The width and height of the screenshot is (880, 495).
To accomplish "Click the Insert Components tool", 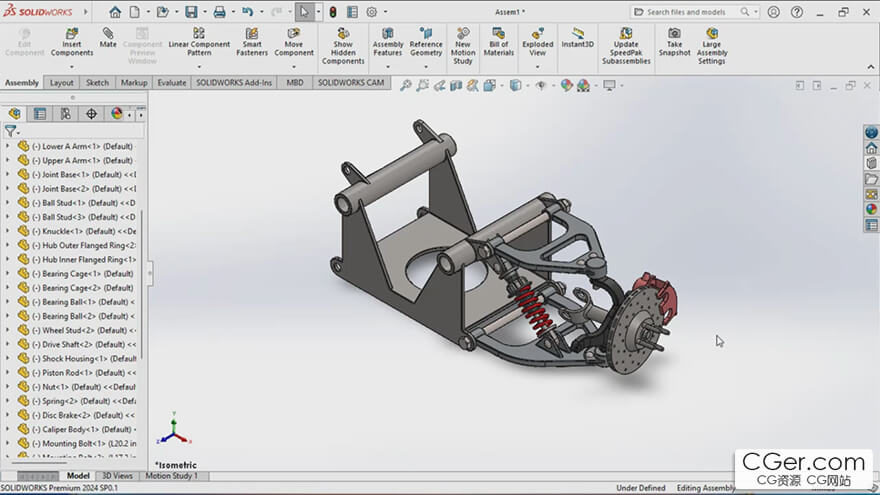I will click(72, 42).
